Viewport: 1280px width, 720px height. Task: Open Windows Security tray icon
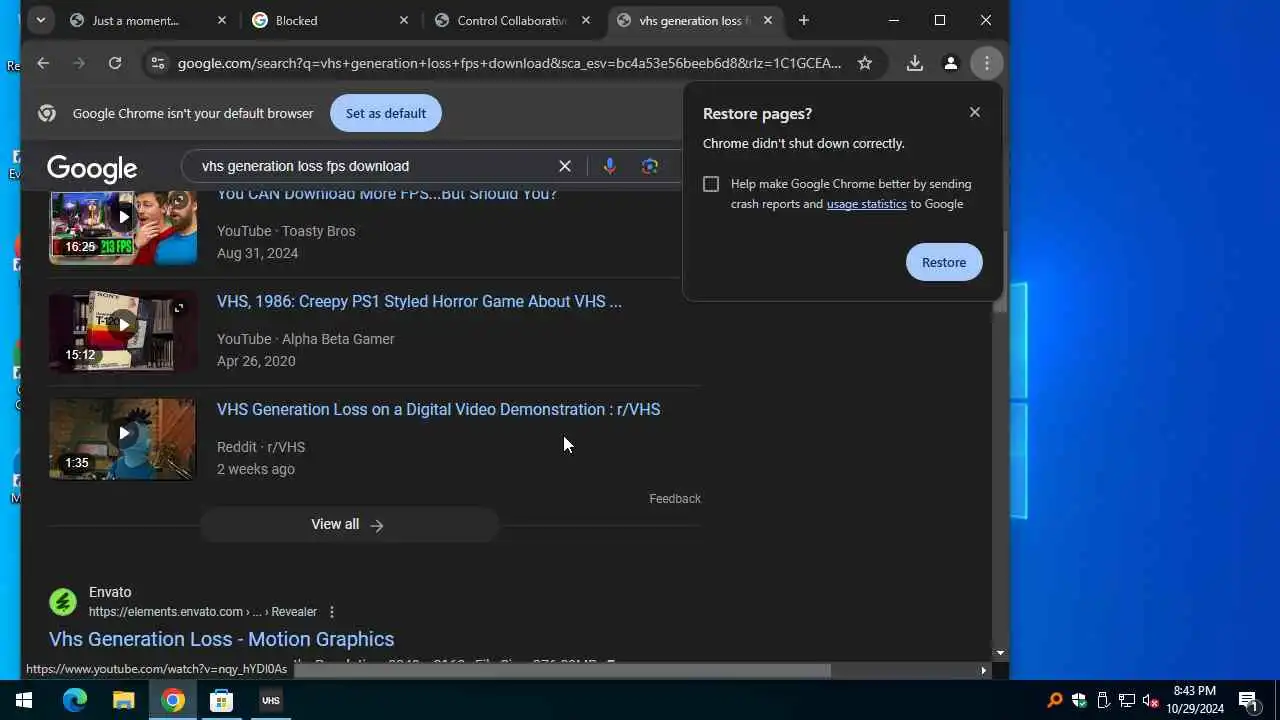click(x=1079, y=700)
